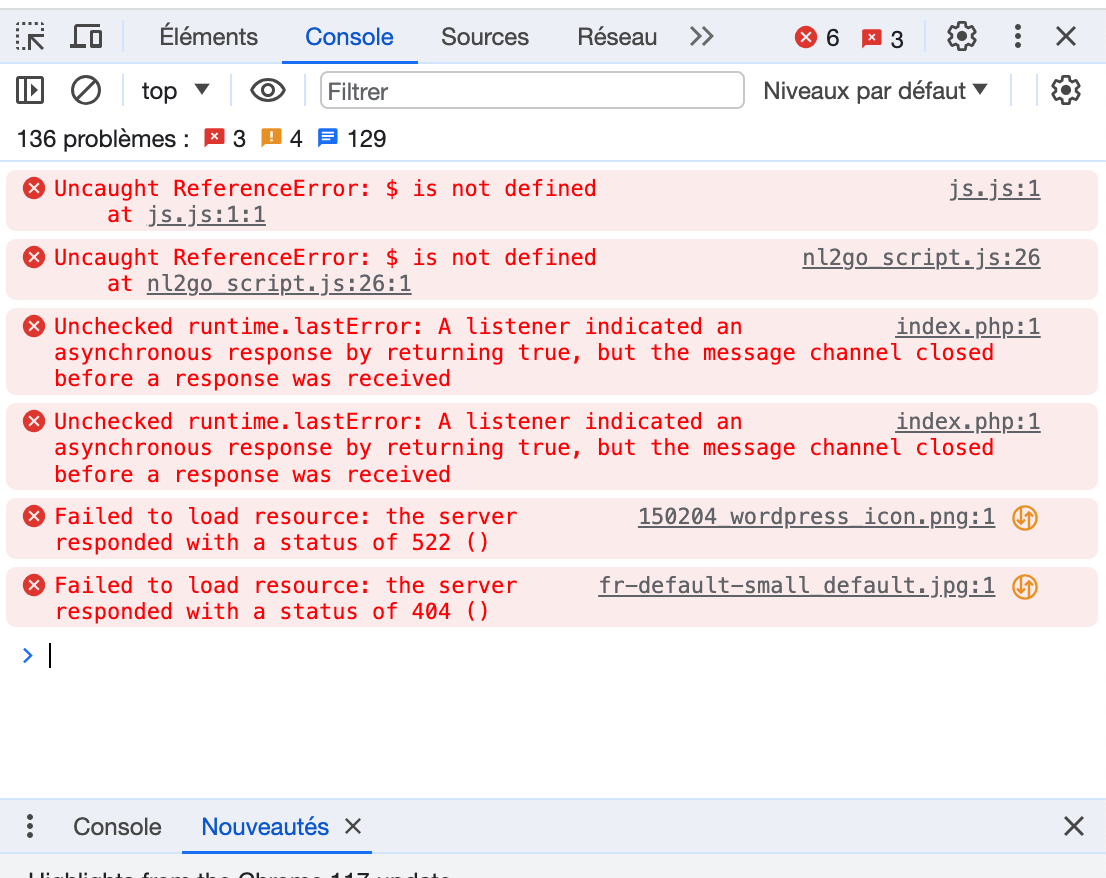Click error icon of nl2go_script ReferenceError
The width and height of the screenshot is (1106, 878).
(33, 257)
